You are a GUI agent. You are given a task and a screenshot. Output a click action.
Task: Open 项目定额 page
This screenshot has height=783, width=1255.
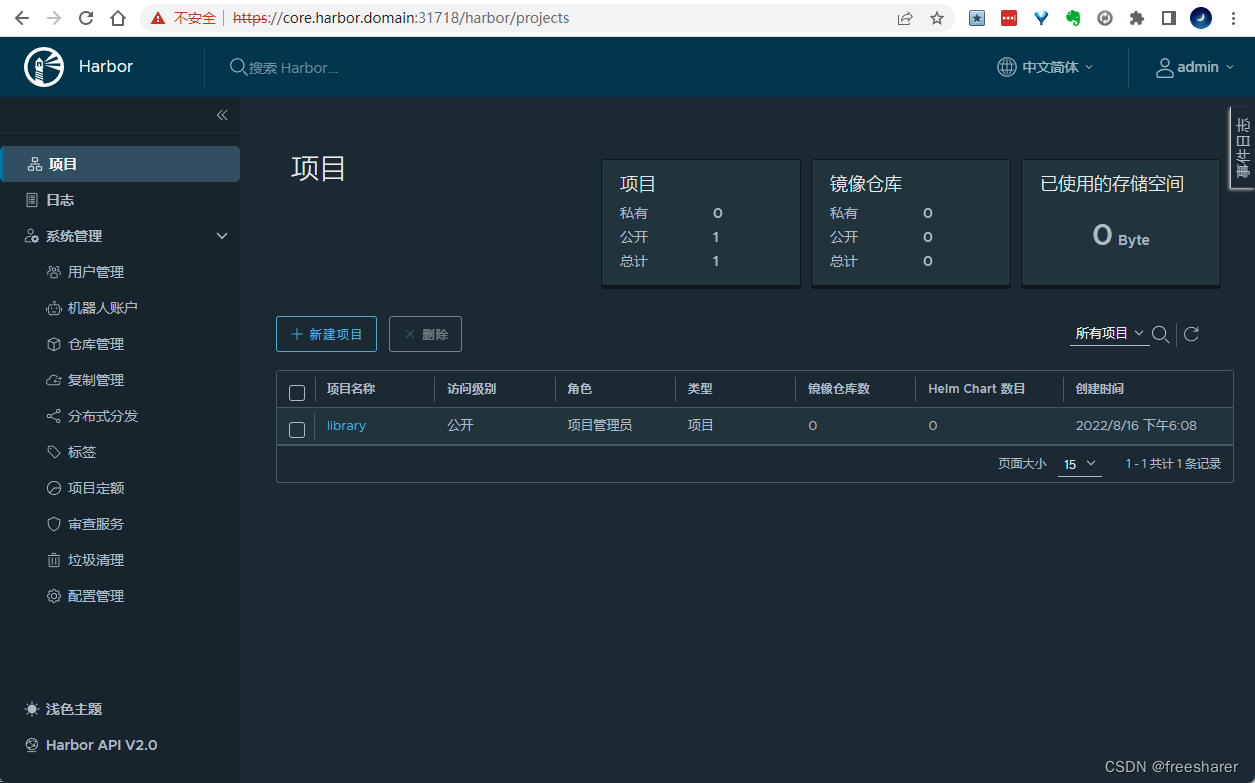click(96, 488)
